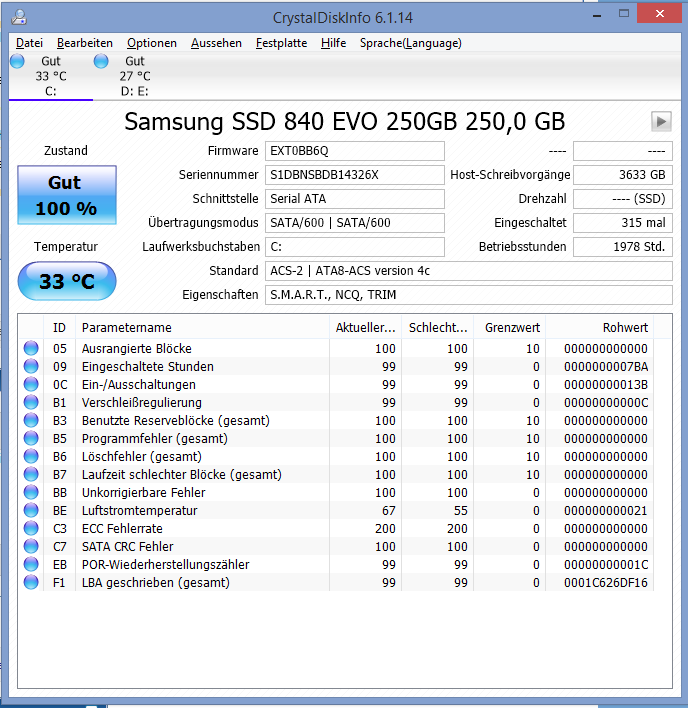Click the Drehzahl value ---- (SSD)
688x708 pixels.
pyautogui.click(x=623, y=199)
